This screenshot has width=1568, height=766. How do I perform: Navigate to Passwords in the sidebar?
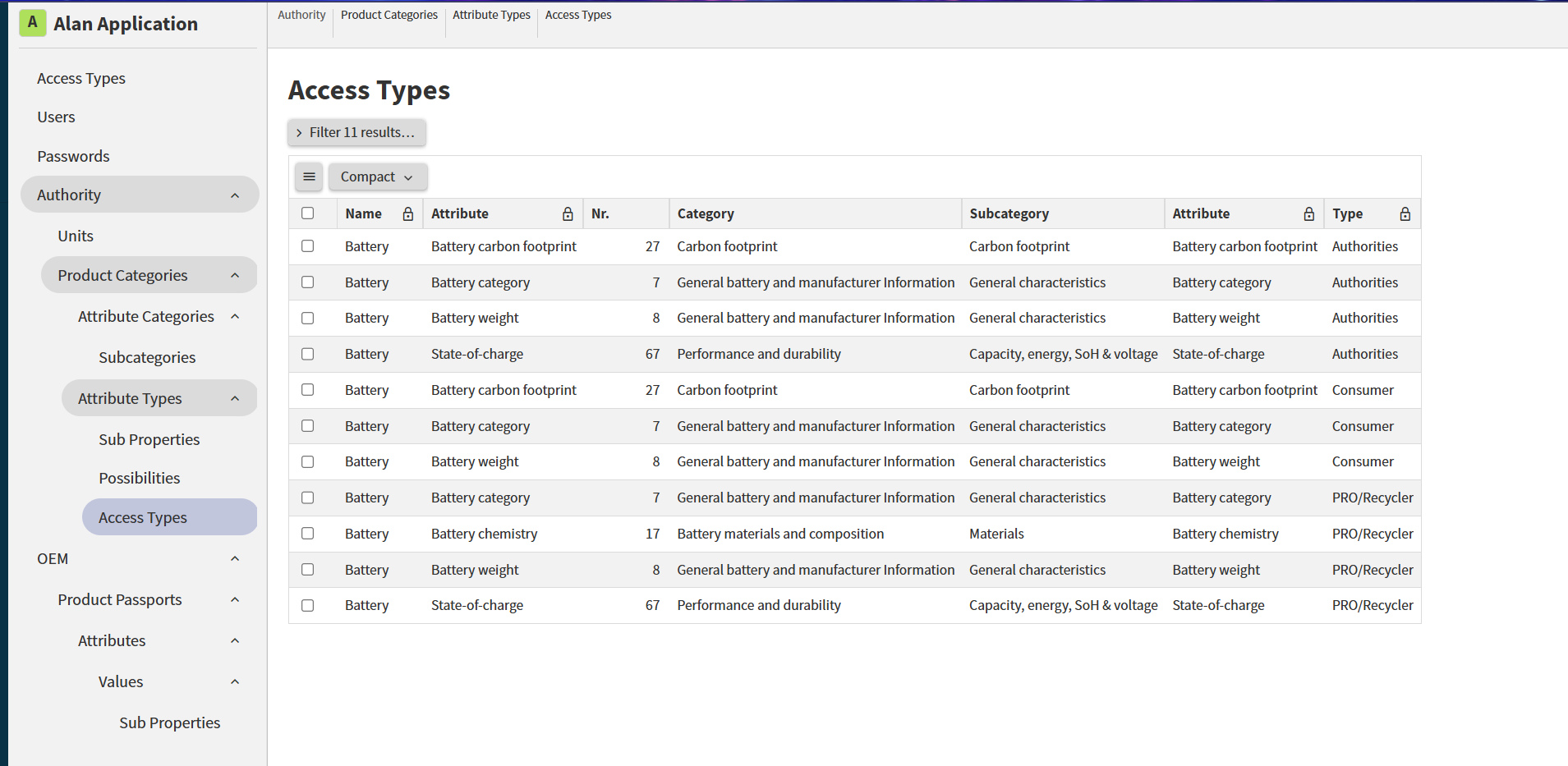coord(73,156)
